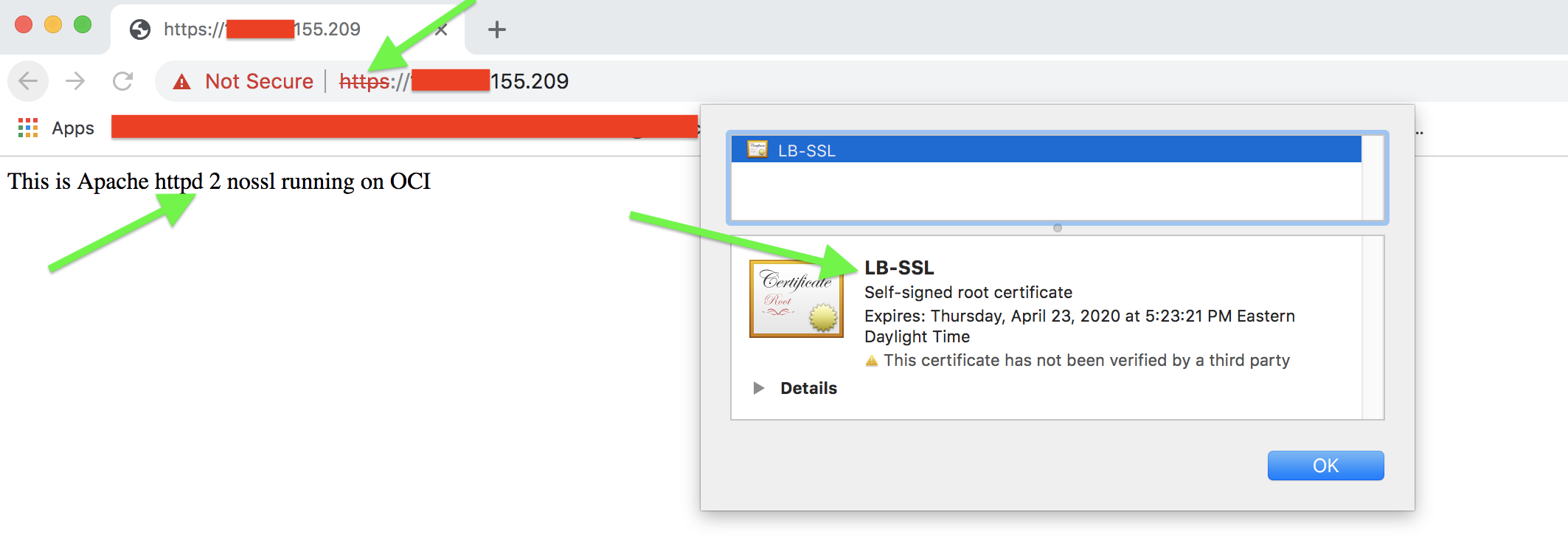Expand the Details disclosure triangle
Viewport: 1568px width, 543px height.
[758, 388]
